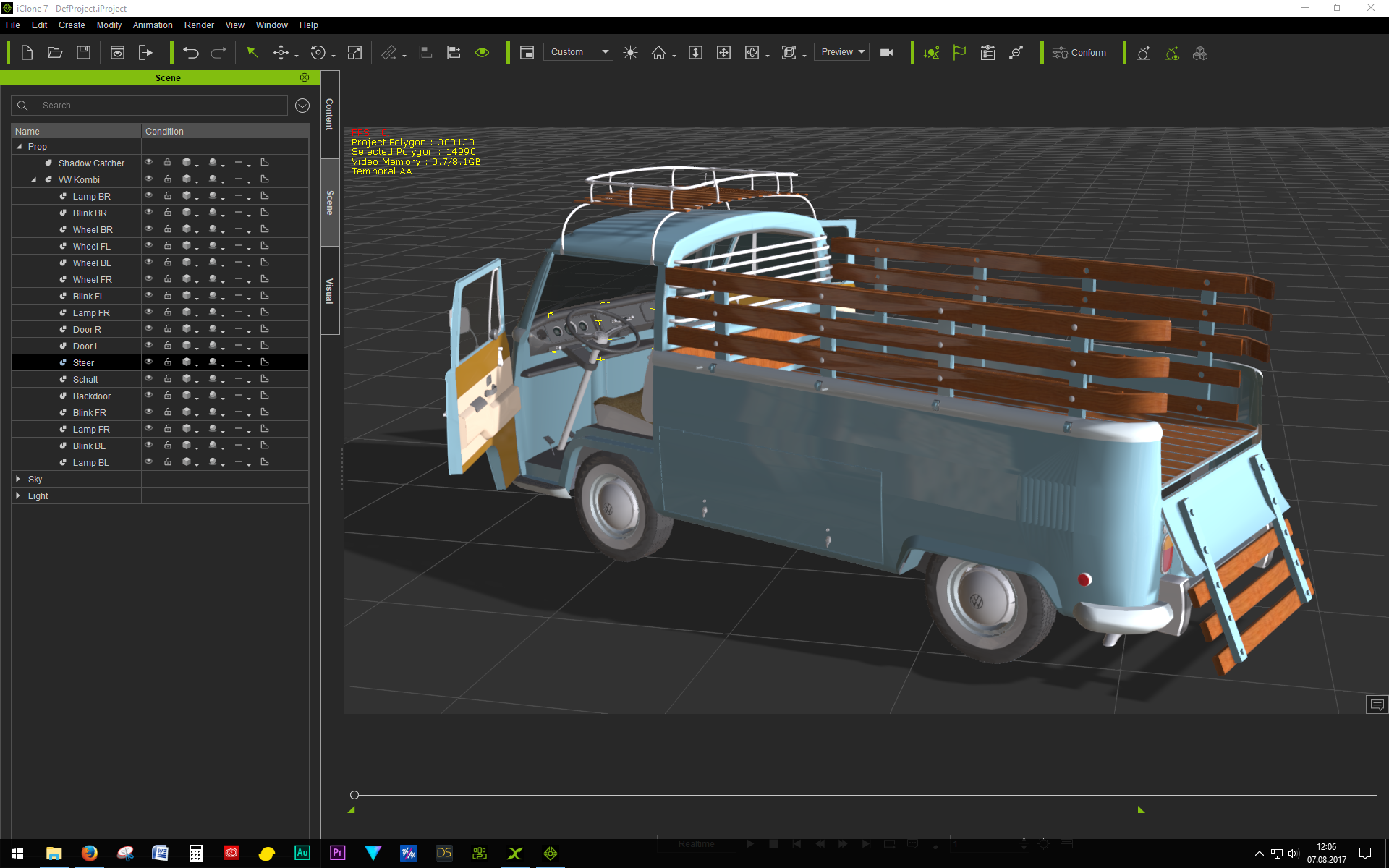Open the shadow sphere dropdown for Door L
1389x868 pixels.
tap(216, 346)
